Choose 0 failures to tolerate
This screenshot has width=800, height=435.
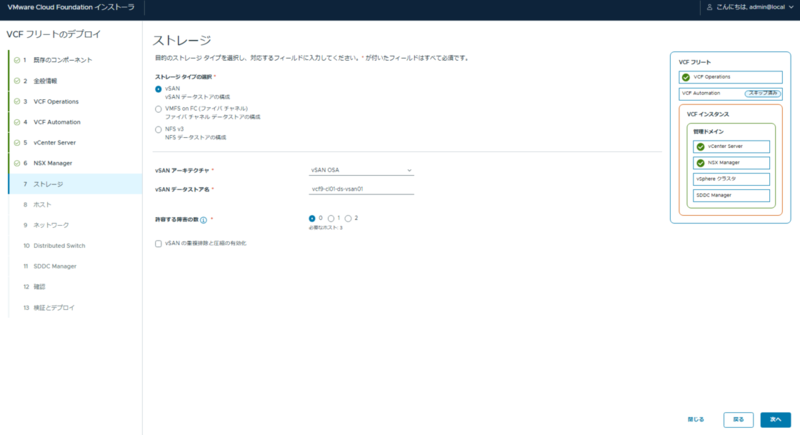[x=312, y=218]
